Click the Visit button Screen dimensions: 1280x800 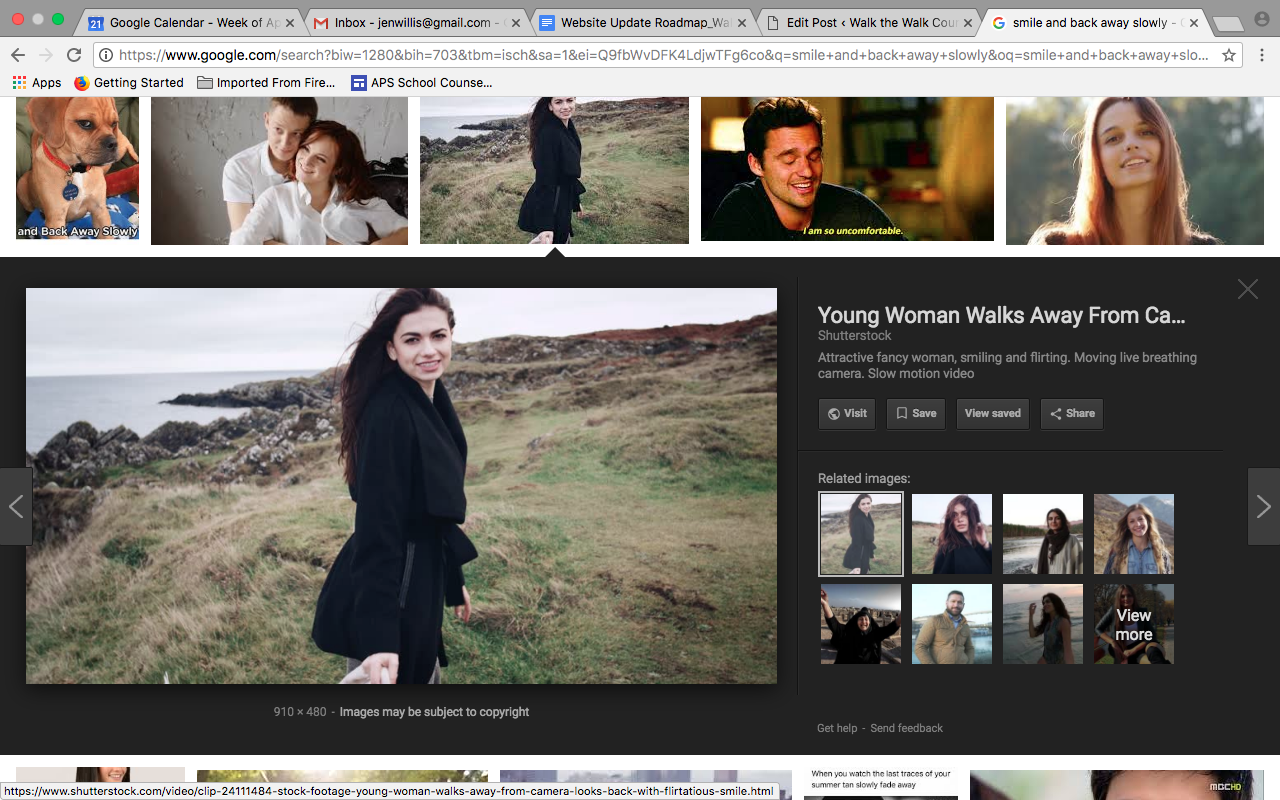(846, 414)
